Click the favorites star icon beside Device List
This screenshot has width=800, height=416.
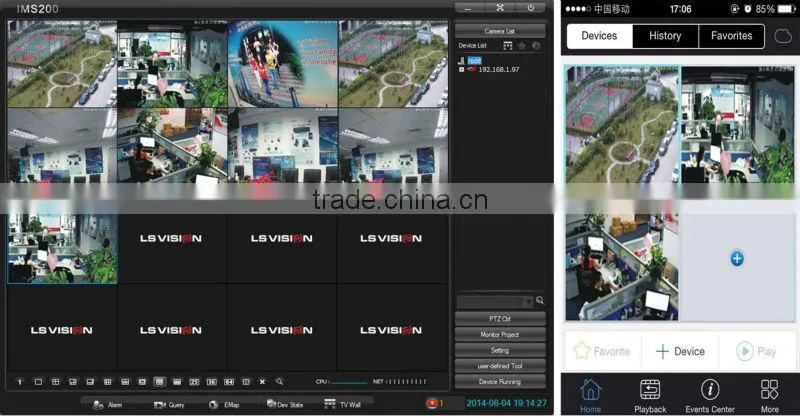[x=521, y=46]
